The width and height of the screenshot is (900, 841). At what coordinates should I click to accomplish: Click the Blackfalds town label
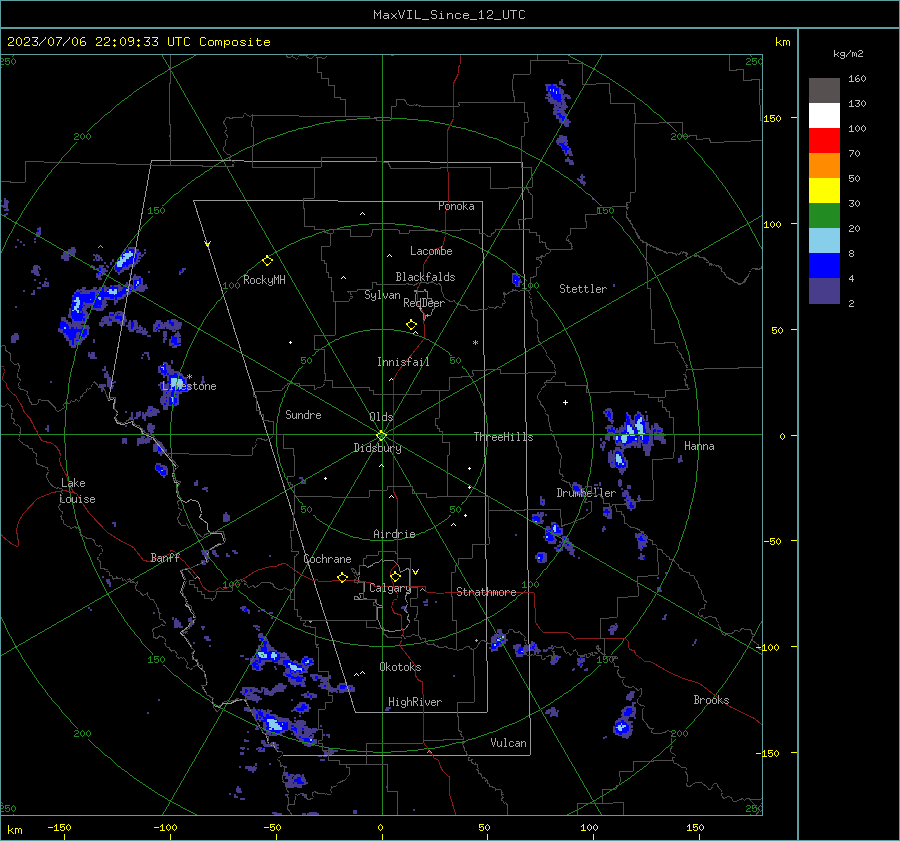coord(425,277)
